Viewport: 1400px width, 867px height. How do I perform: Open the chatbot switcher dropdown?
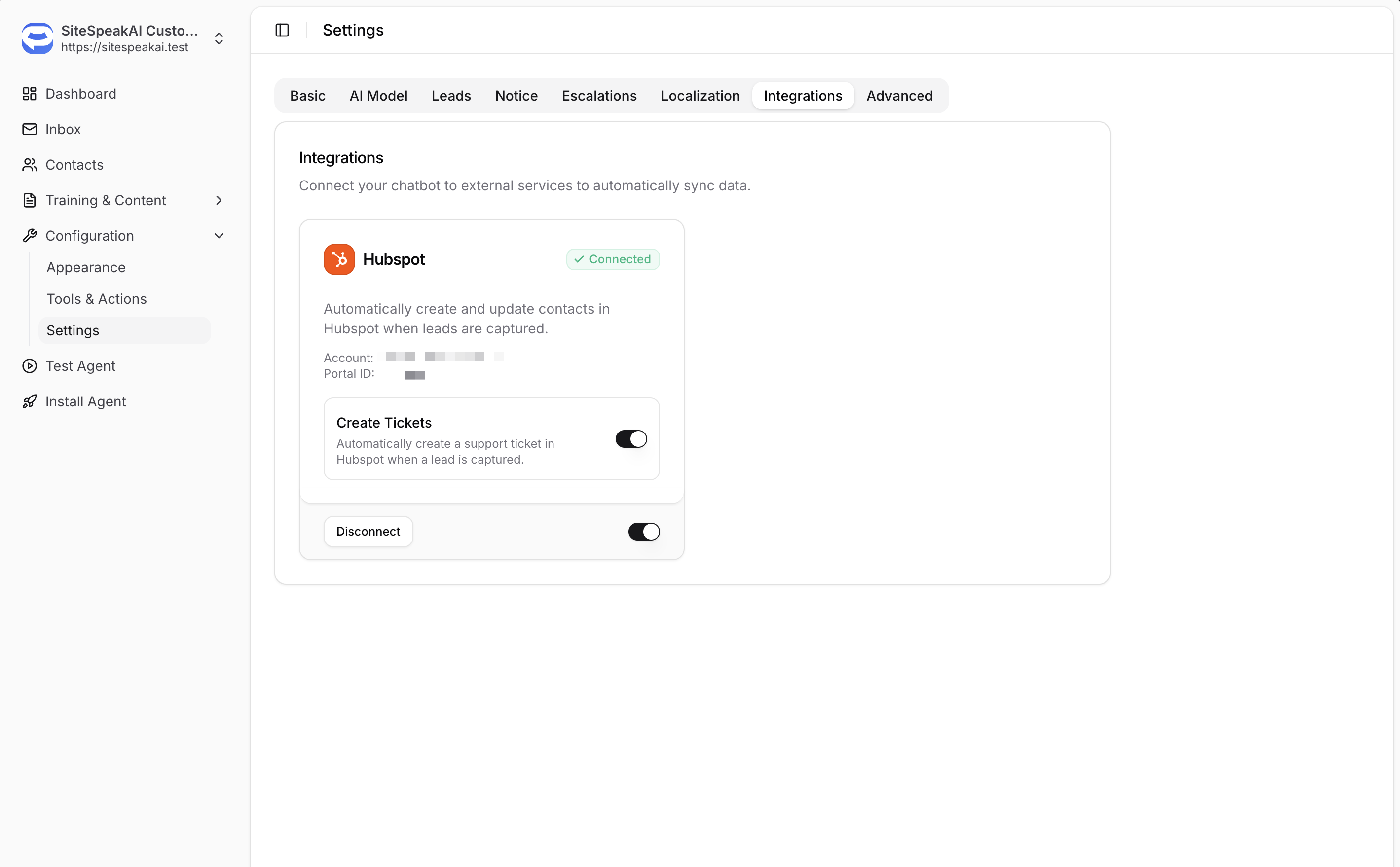(219, 38)
